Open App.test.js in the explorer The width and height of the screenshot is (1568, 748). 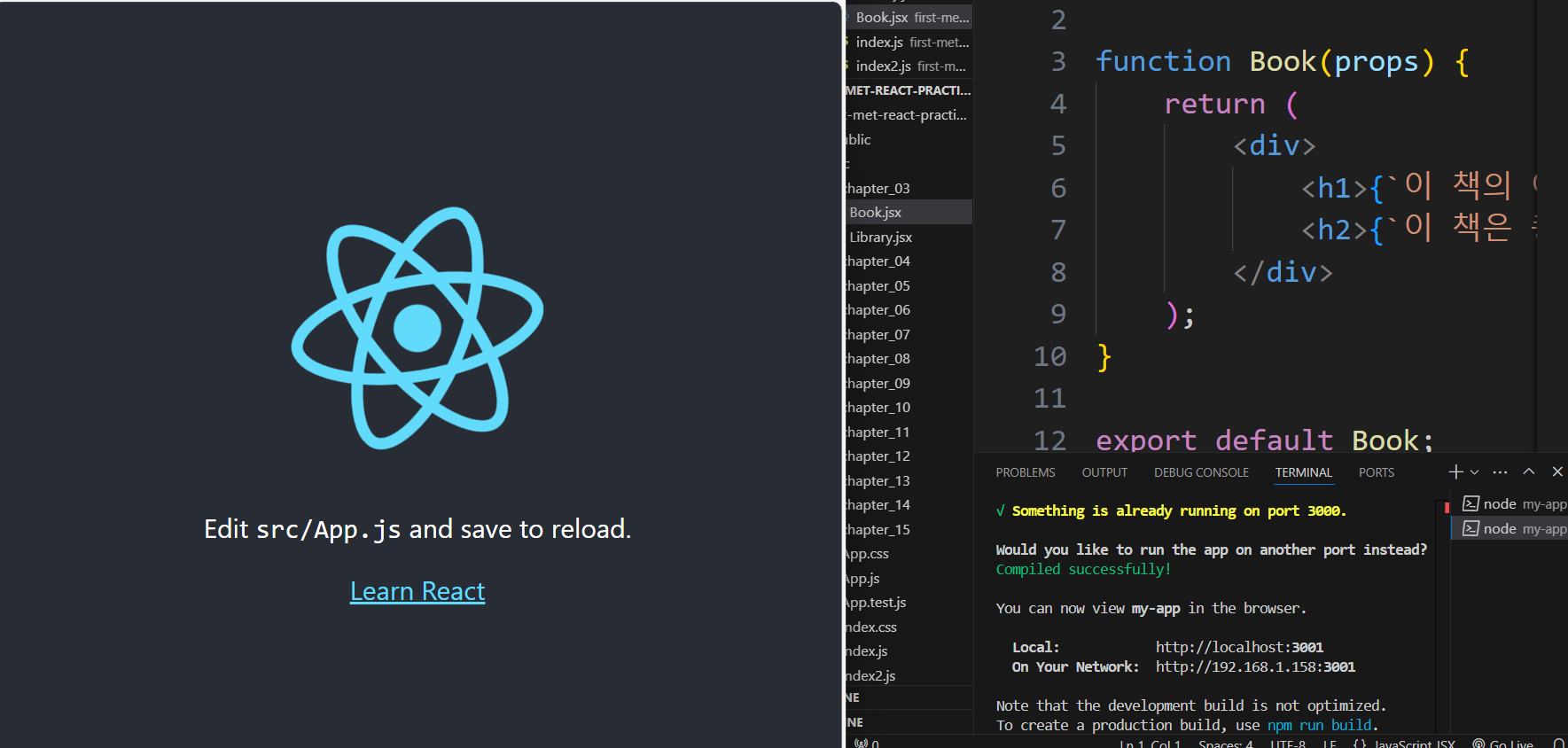pos(909,602)
